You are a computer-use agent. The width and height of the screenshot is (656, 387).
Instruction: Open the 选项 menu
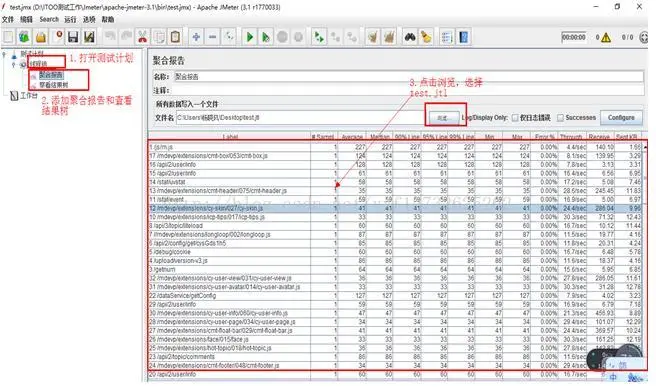click(x=89, y=19)
